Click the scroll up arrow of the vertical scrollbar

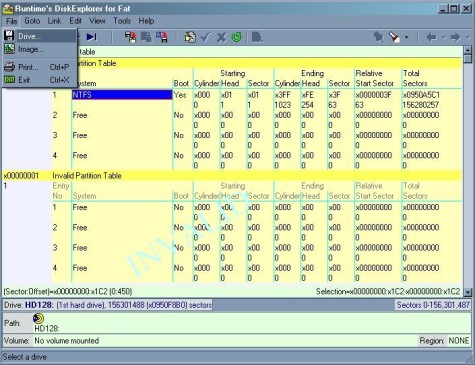pos(468,50)
